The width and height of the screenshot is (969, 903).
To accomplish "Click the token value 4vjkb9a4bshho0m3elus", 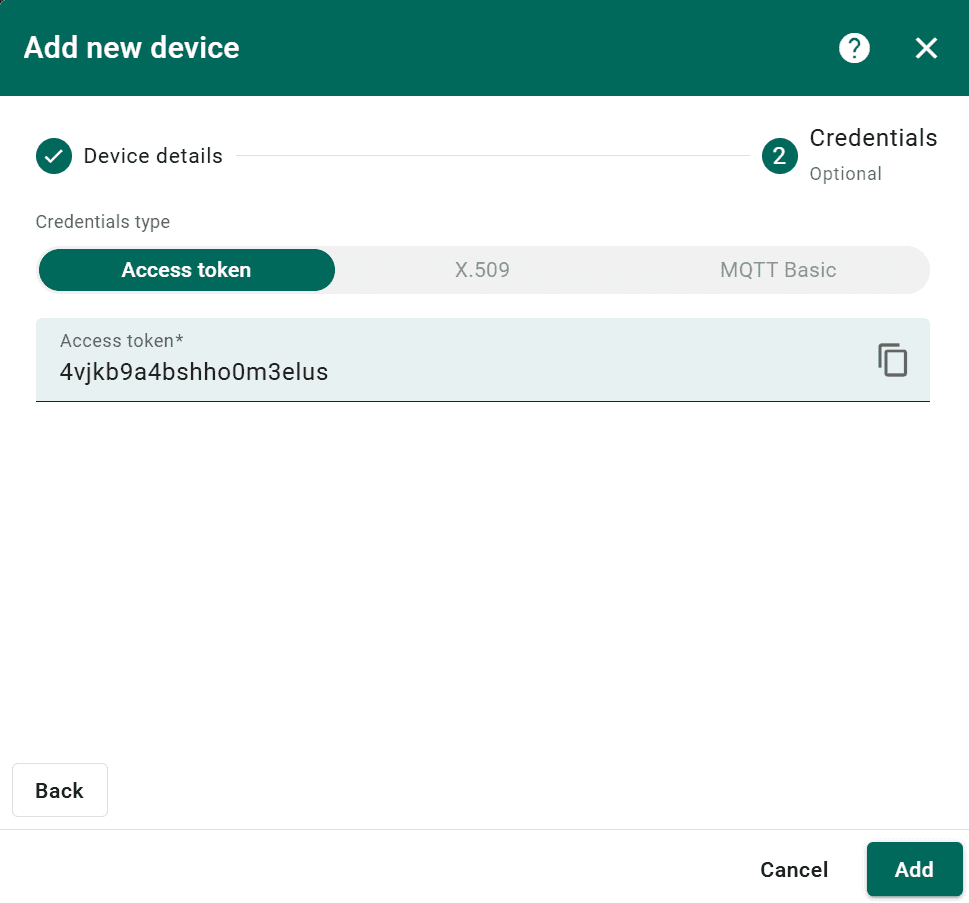I will tap(194, 372).
